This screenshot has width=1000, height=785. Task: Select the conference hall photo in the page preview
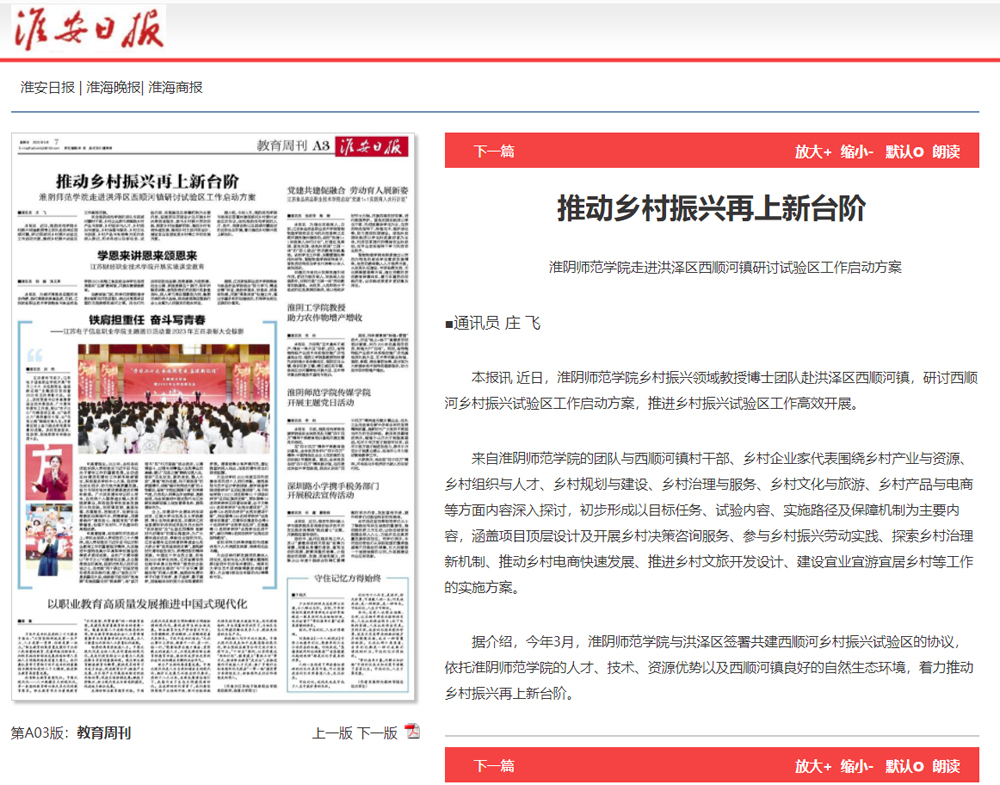click(173, 399)
